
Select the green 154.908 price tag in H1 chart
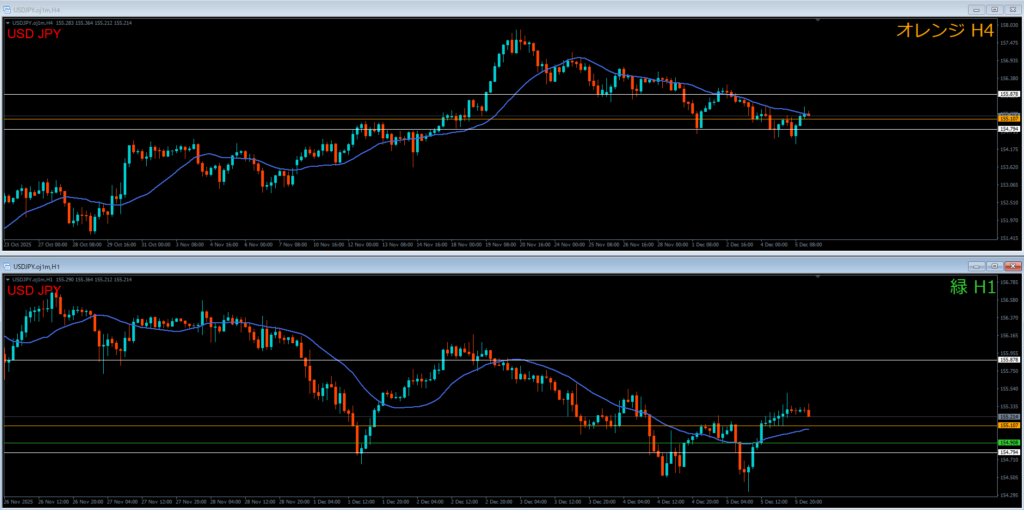(x=1008, y=442)
